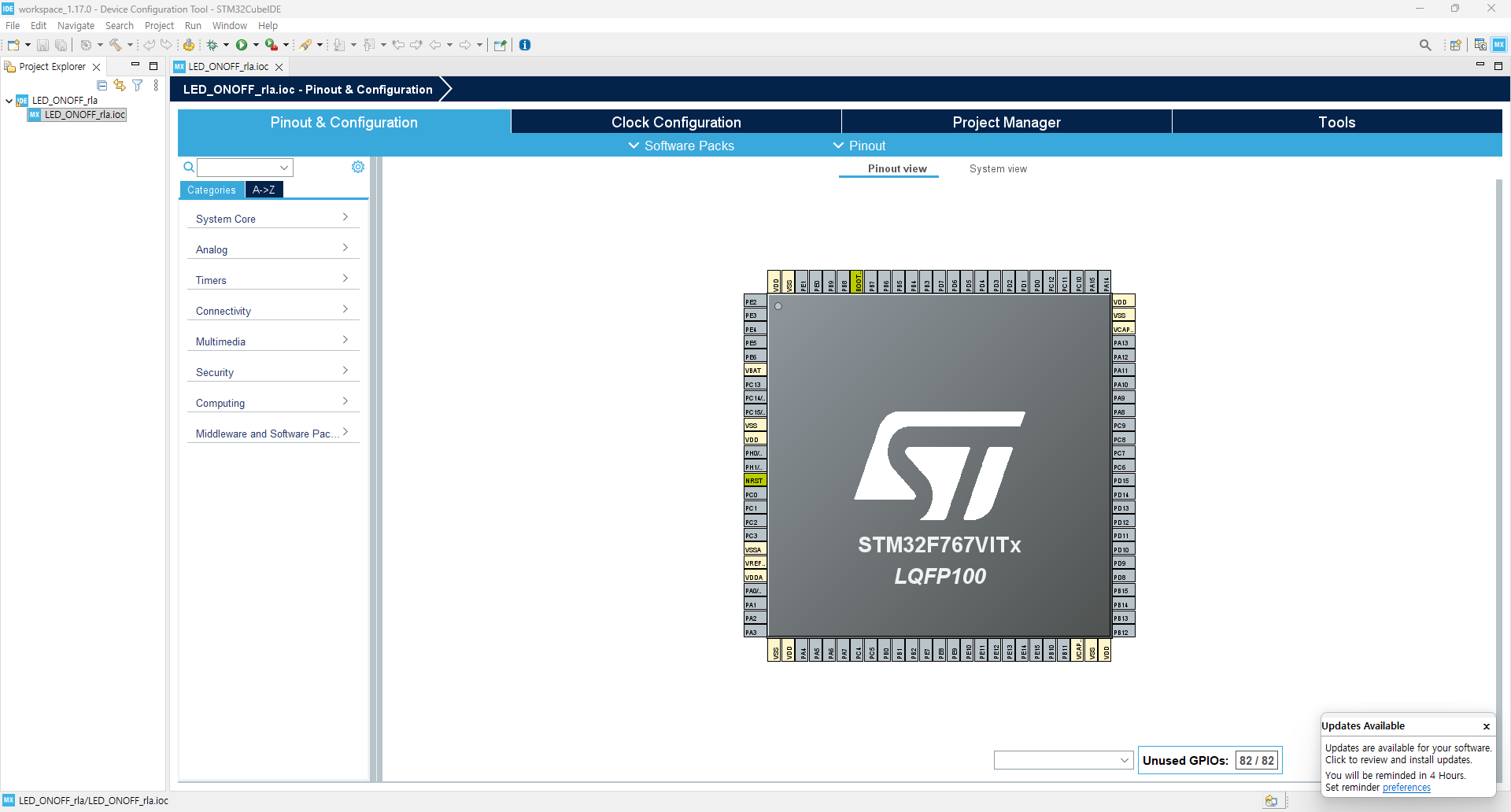The height and width of the screenshot is (812, 1511).
Task: Click the Open Perspective icon
Action: tap(1455, 45)
